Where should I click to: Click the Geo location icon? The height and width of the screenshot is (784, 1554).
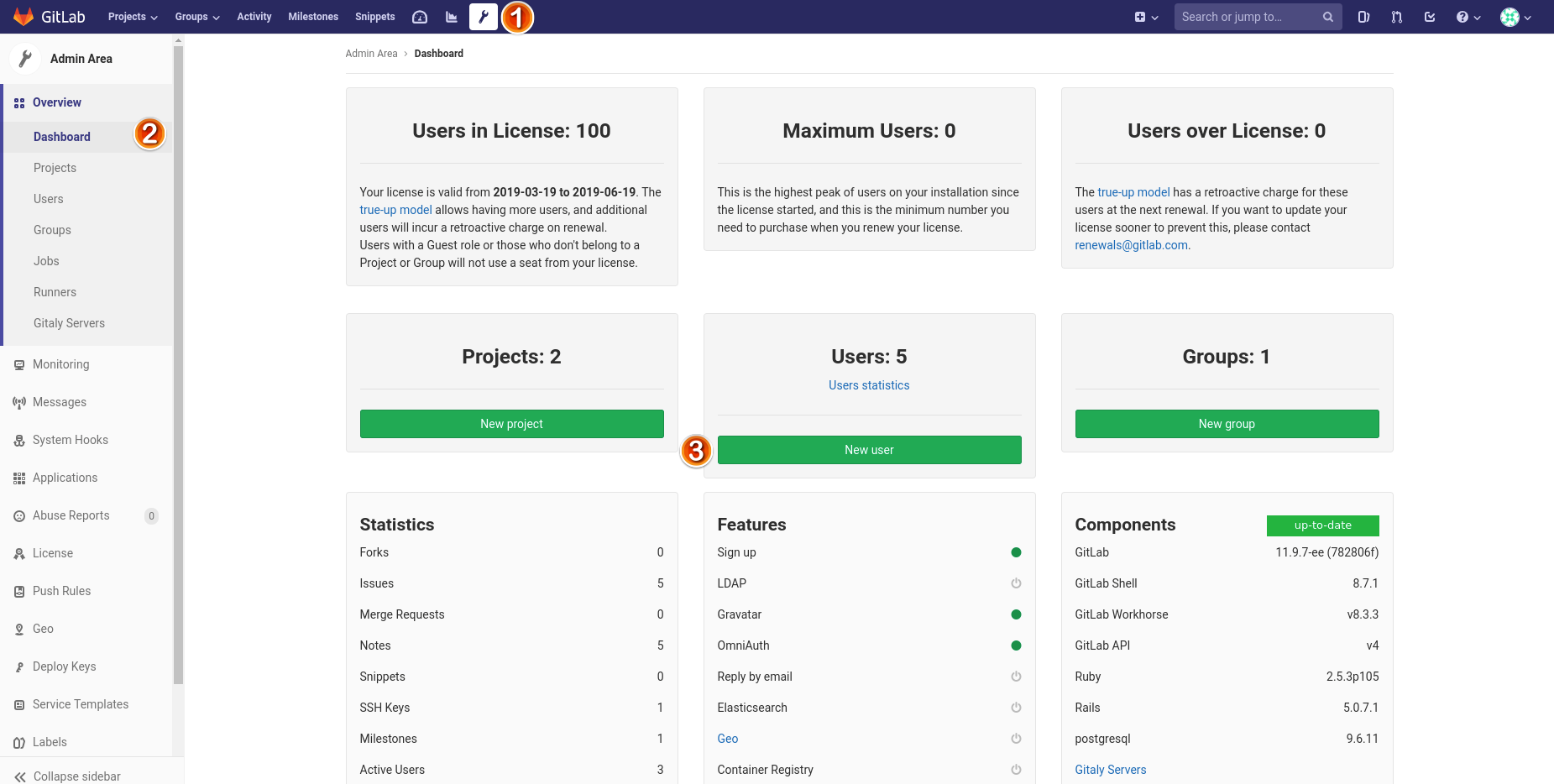pyautogui.click(x=19, y=630)
